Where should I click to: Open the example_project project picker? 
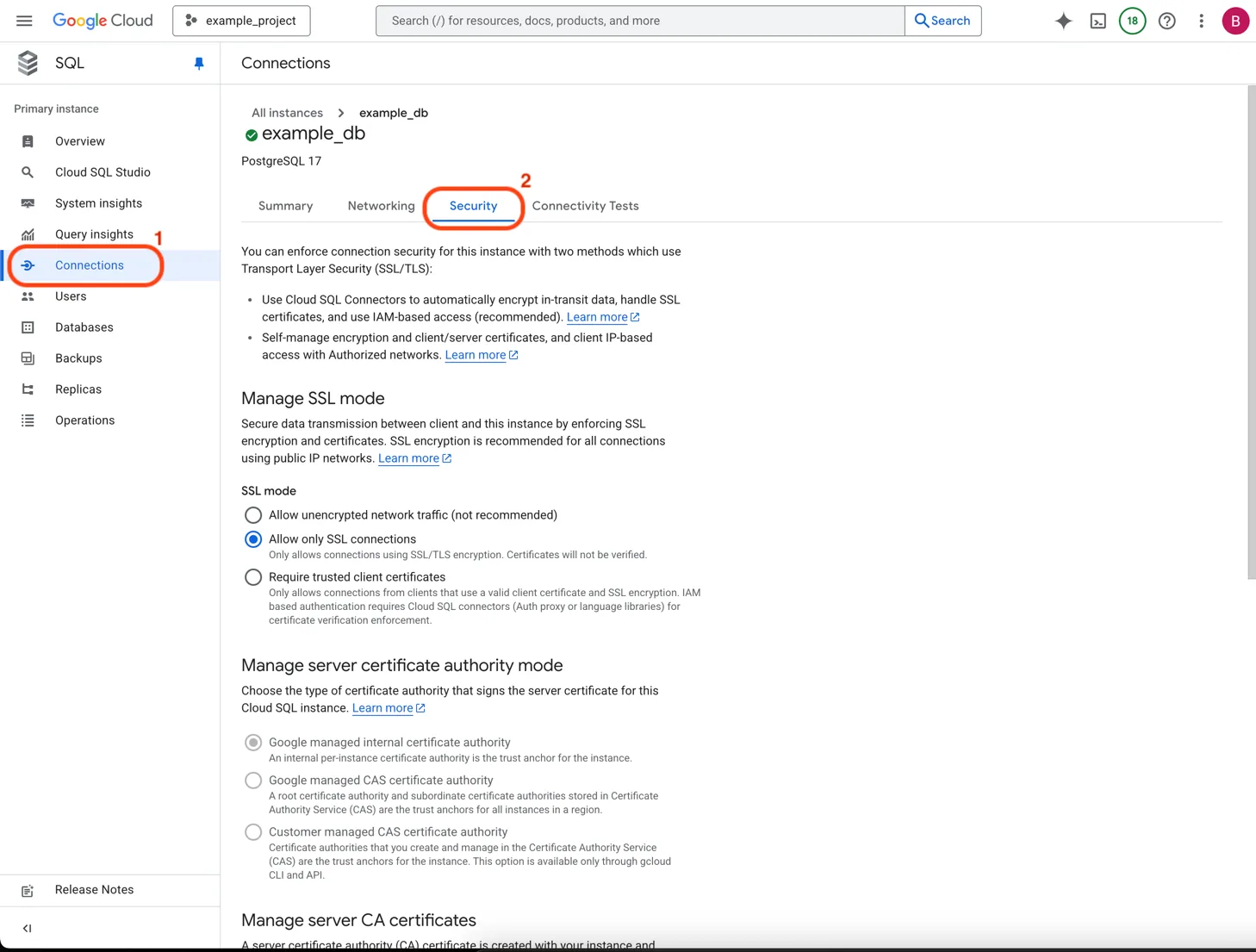point(241,21)
